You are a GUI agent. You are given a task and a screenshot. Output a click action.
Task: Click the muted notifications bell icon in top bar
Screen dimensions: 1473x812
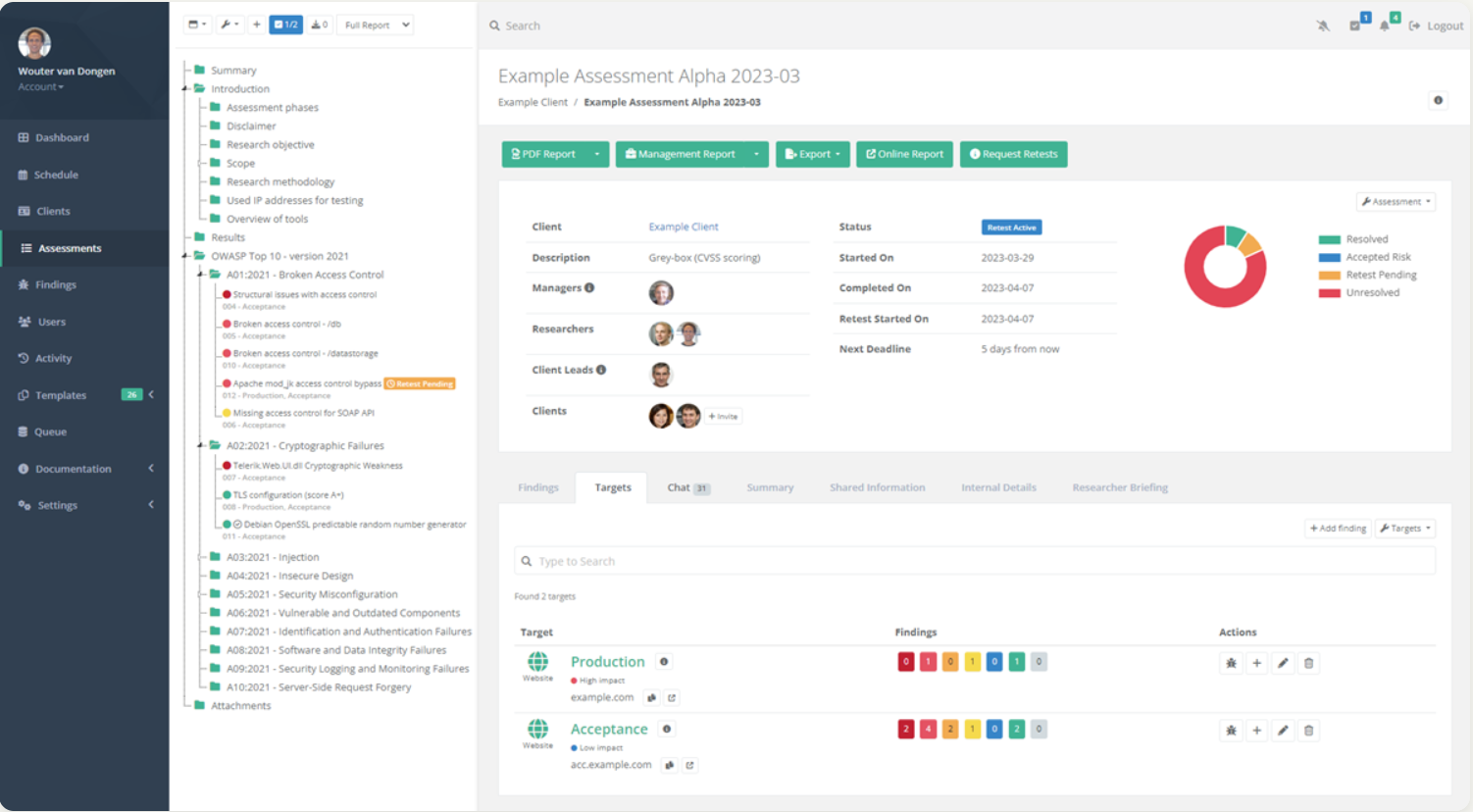coord(1323,26)
